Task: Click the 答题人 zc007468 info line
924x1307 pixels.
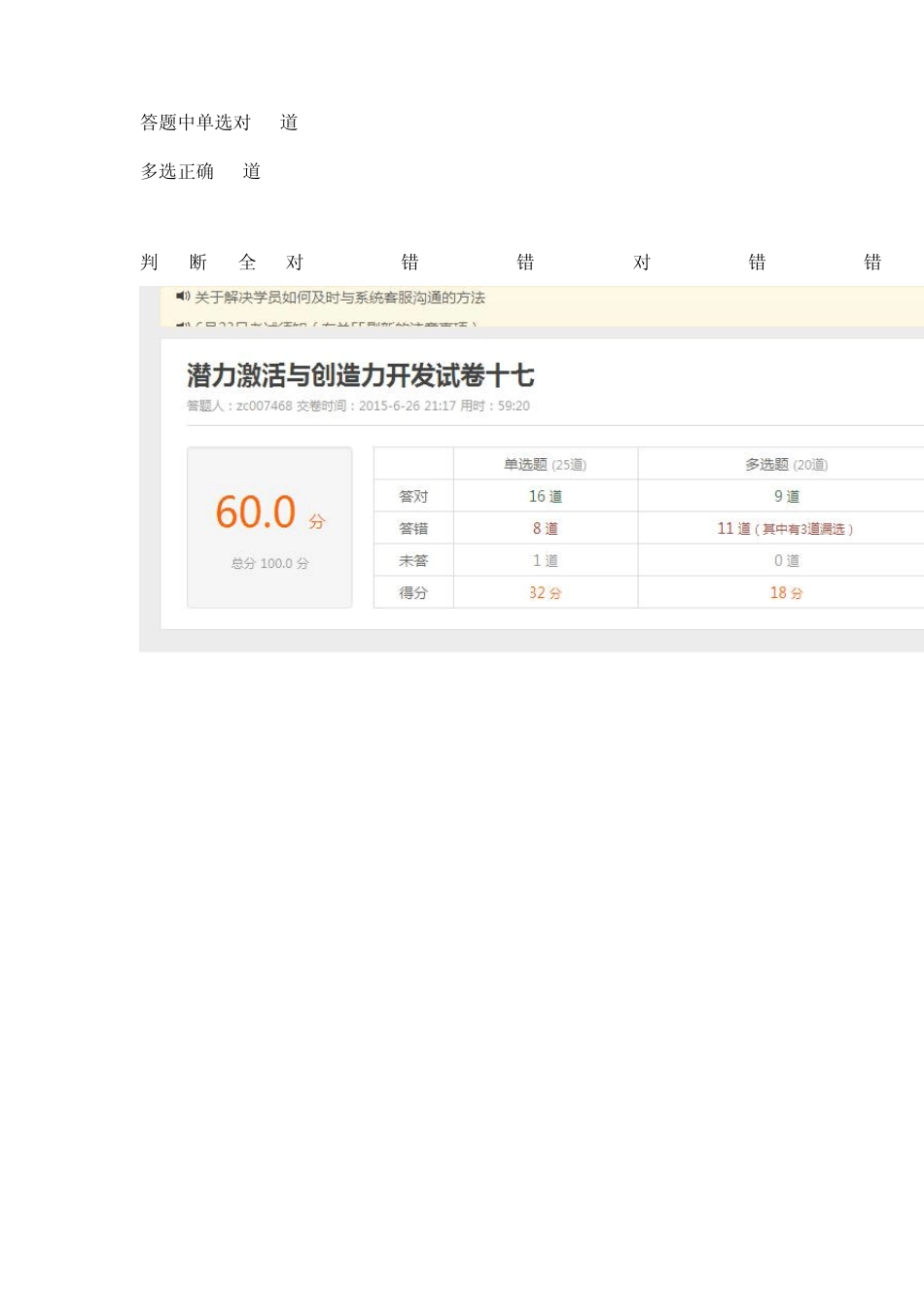Action: pyautogui.click(x=358, y=406)
